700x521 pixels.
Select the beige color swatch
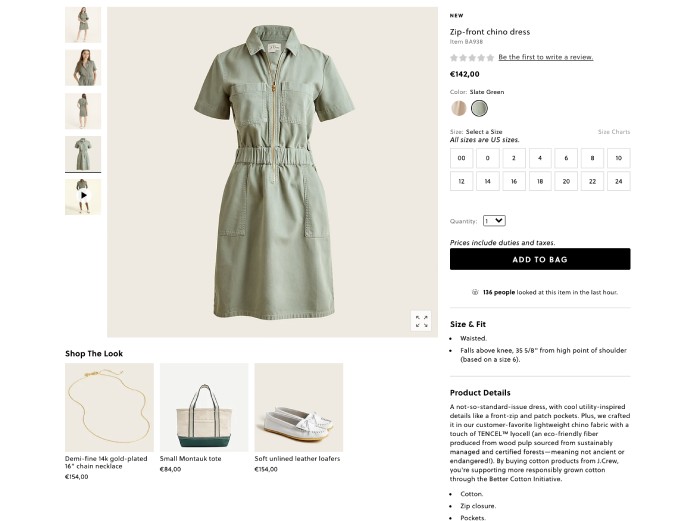click(x=458, y=108)
